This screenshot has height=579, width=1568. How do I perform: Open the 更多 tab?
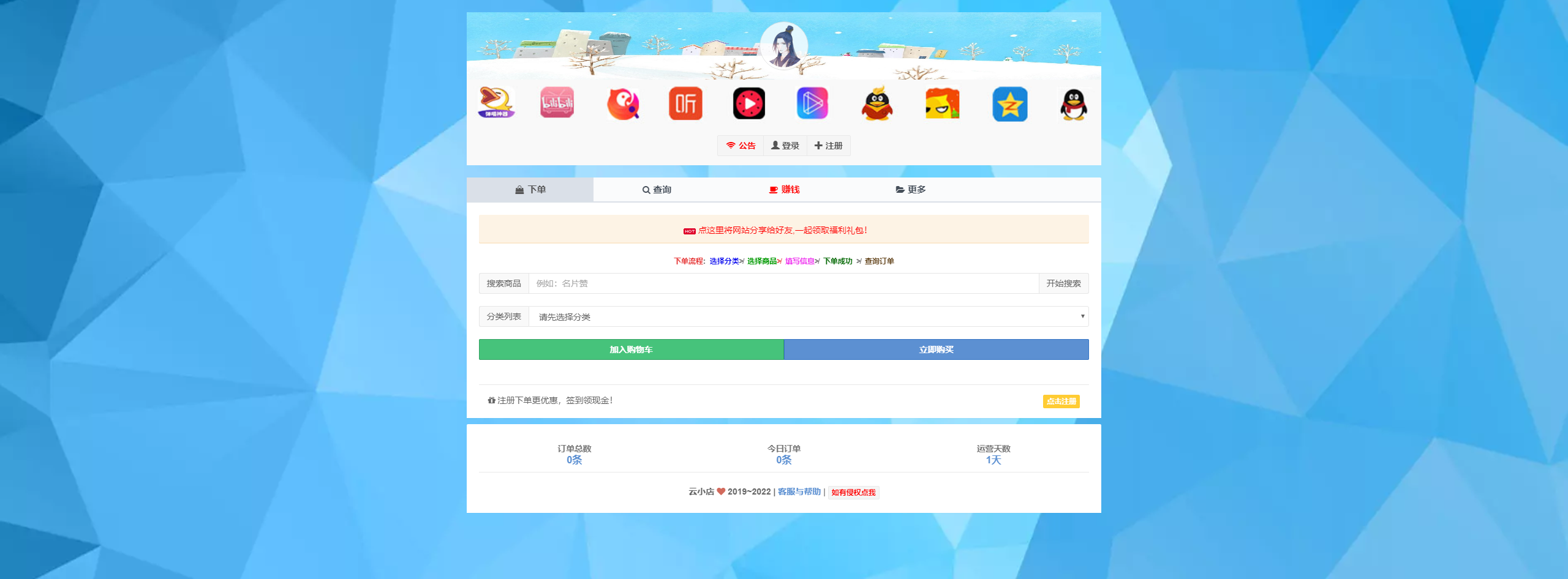pos(911,190)
